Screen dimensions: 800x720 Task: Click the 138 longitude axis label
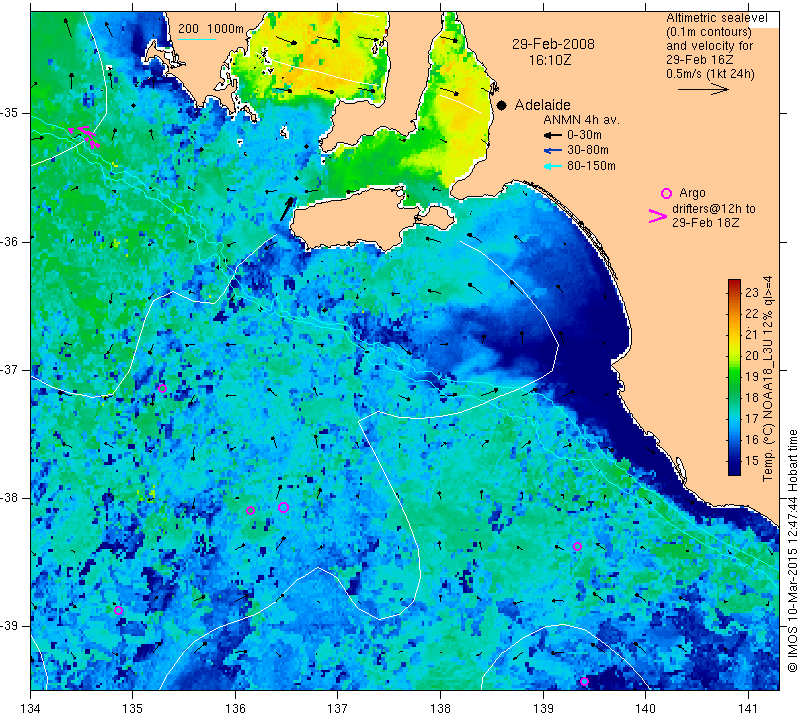point(440,708)
